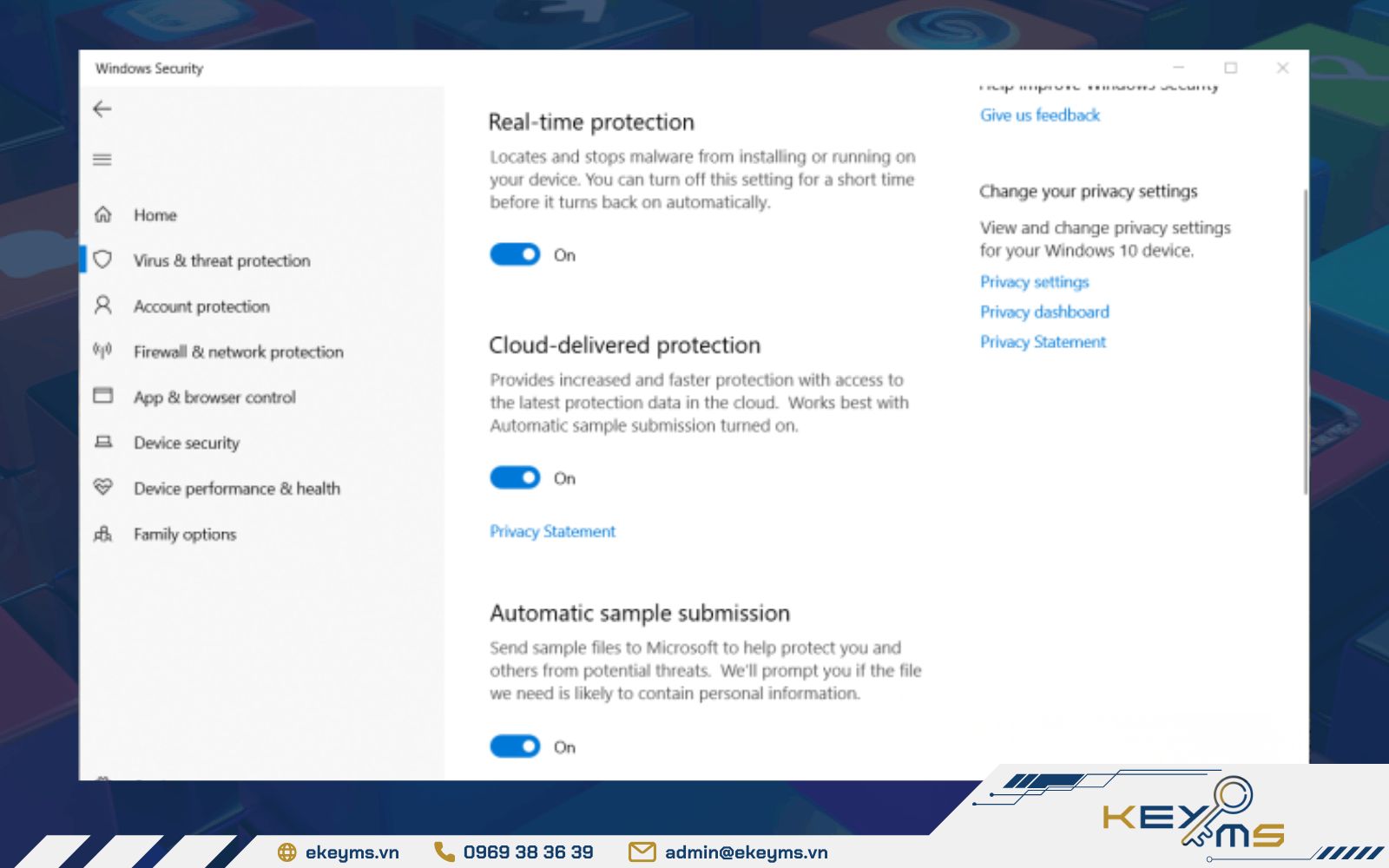Click the Family options icon
1389x868 pixels.
click(103, 534)
